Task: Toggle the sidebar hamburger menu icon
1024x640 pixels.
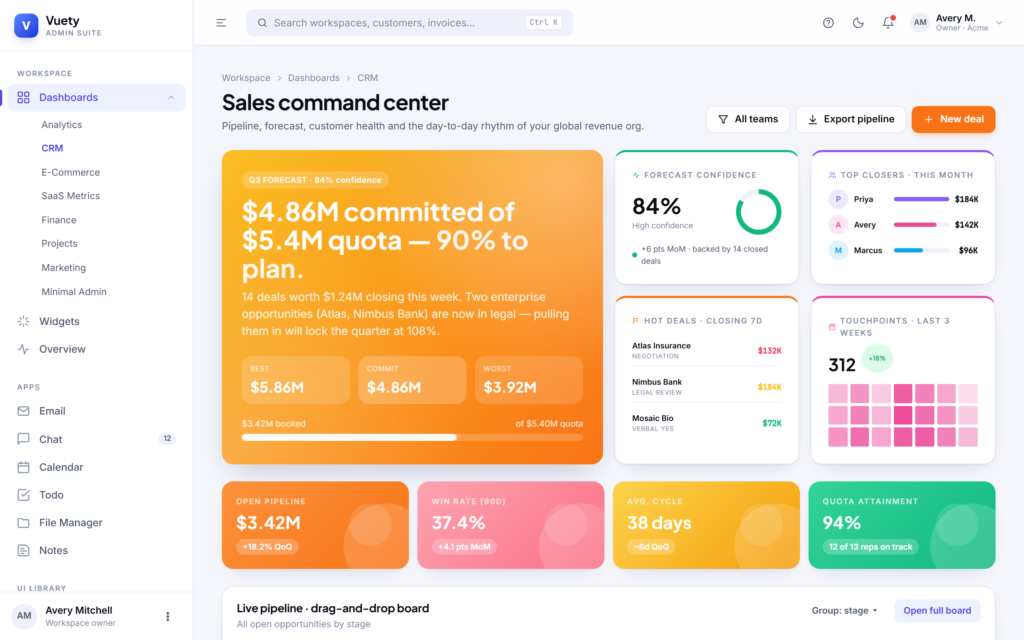Action: (x=221, y=23)
